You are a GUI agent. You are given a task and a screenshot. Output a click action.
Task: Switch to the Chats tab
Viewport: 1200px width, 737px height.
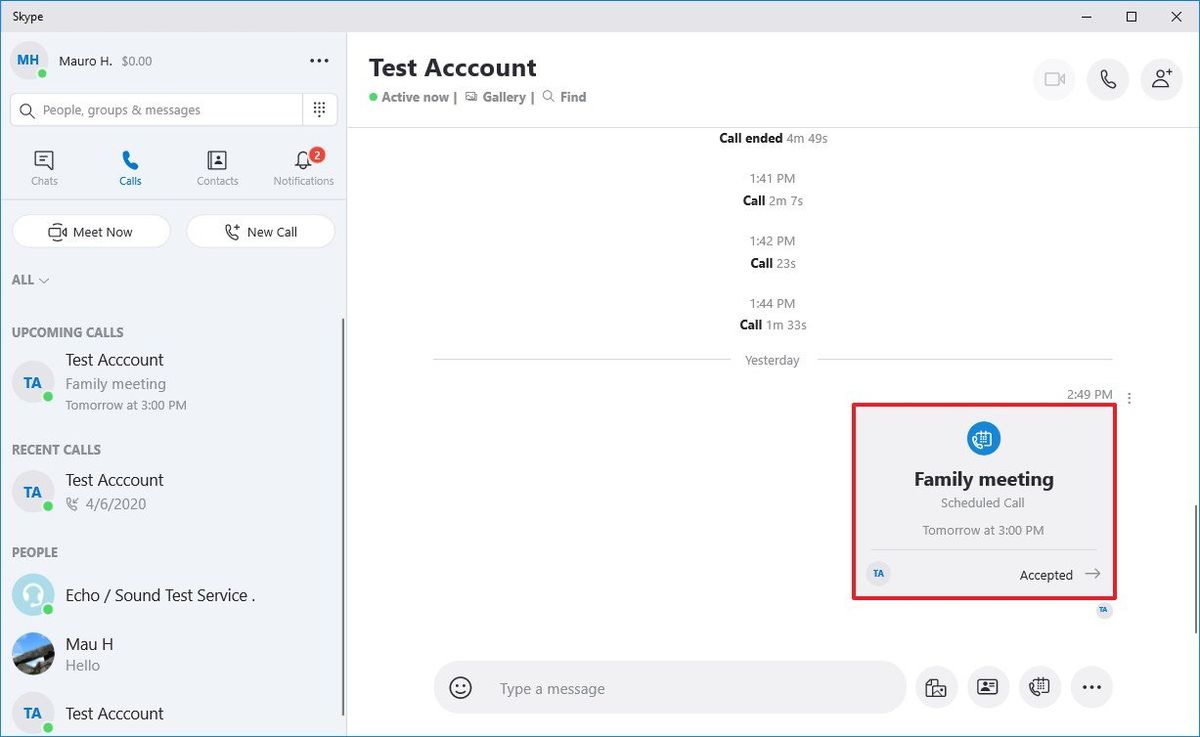(44, 166)
